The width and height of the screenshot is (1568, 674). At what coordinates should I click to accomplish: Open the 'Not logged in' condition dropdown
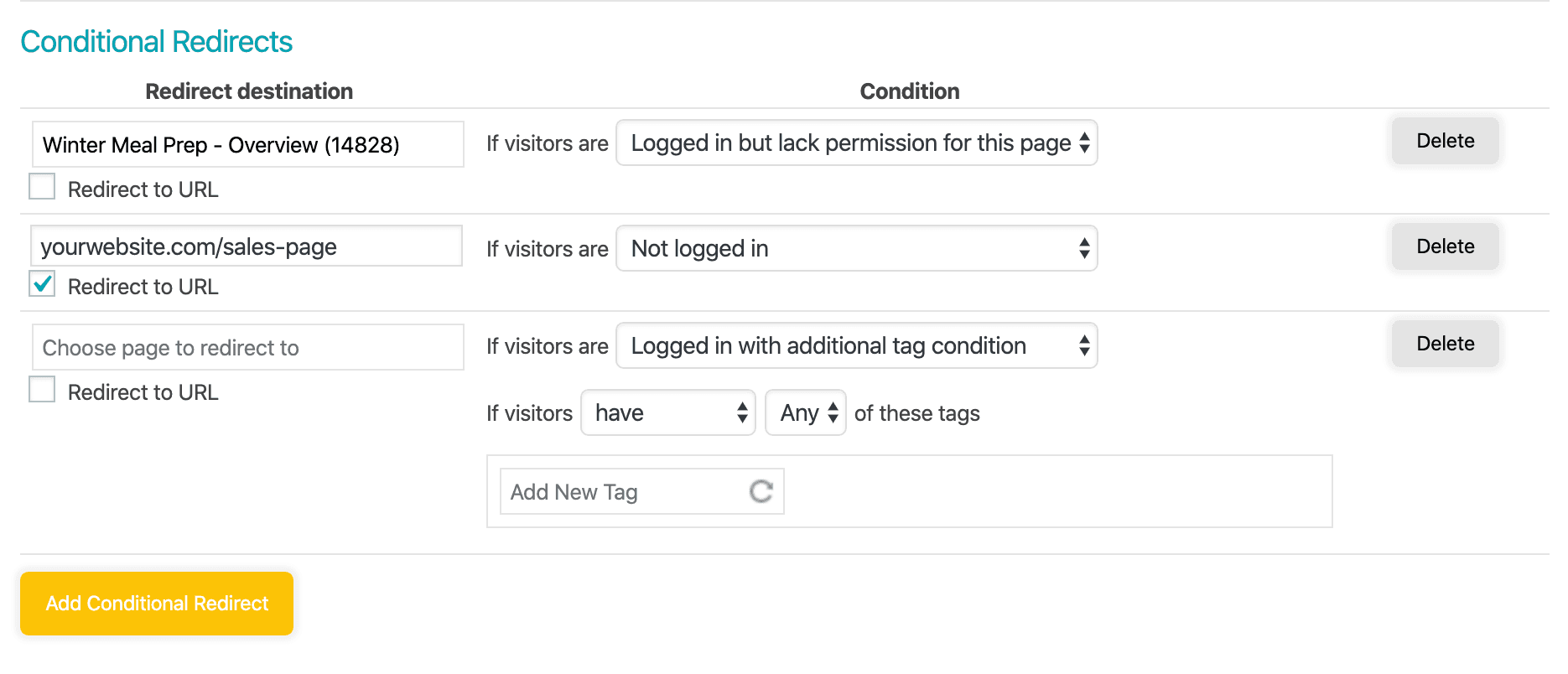tap(856, 249)
